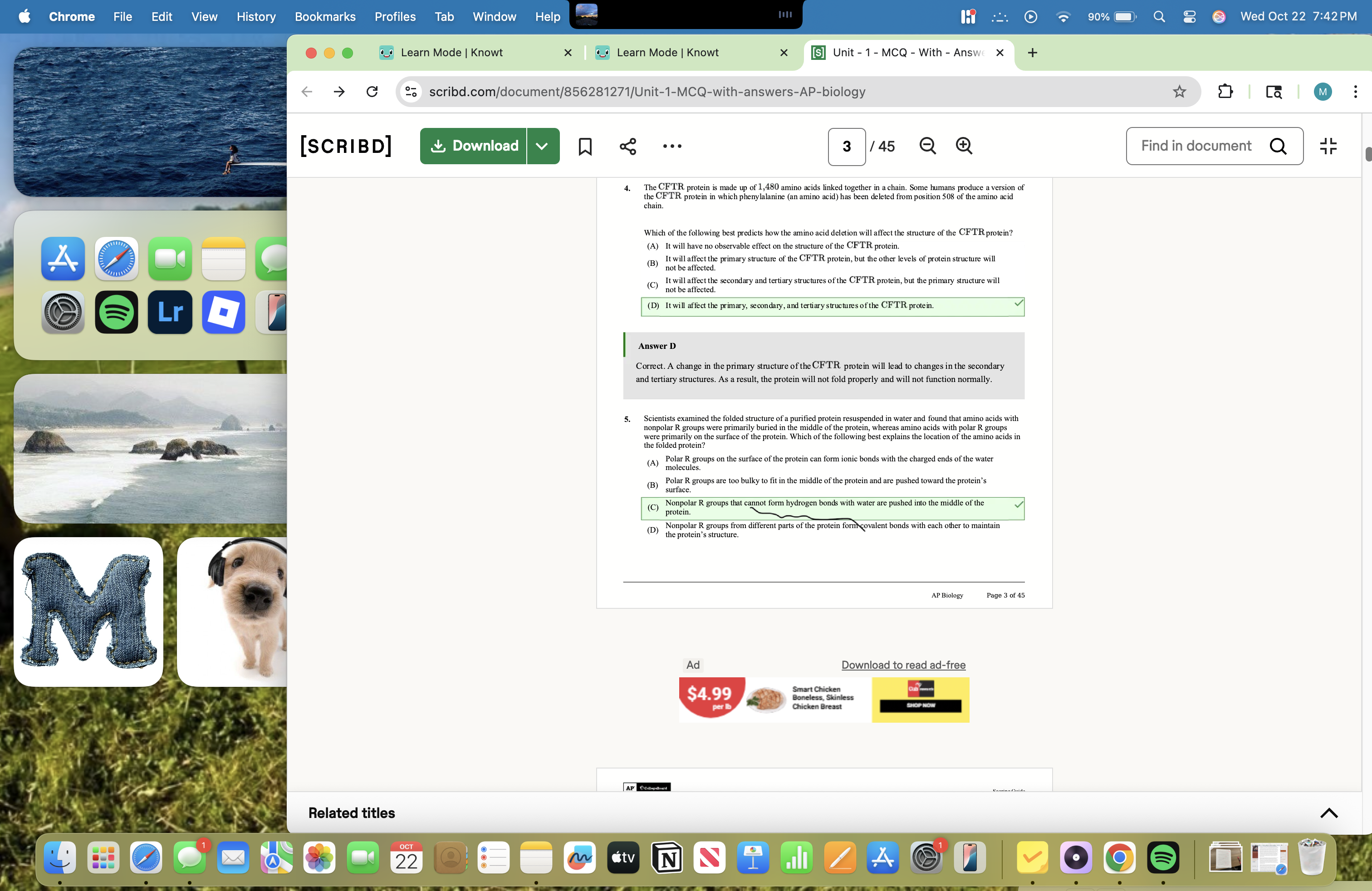This screenshot has width=1372, height=891.
Task: Open the Chrome three-dot menu
Action: click(x=1355, y=92)
